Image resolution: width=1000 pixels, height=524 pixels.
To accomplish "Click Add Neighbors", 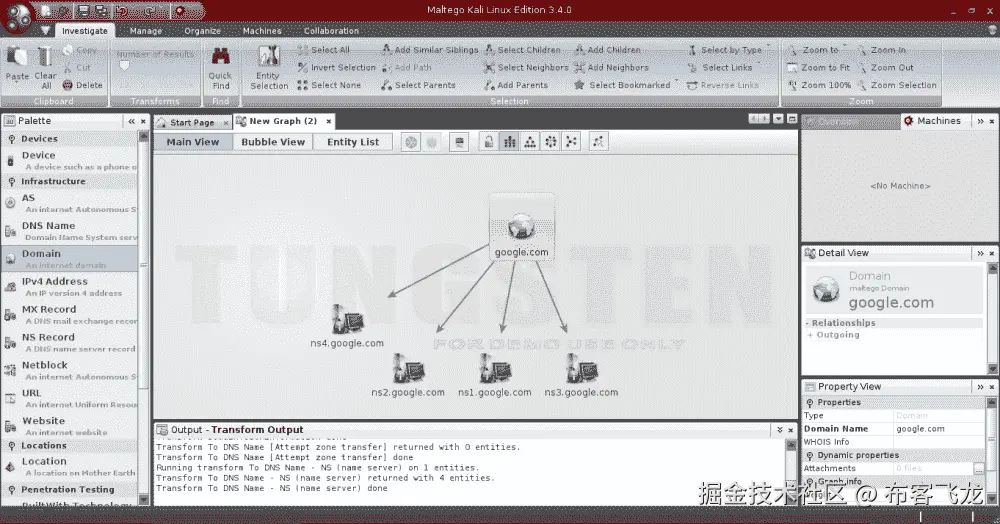I will pyautogui.click(x=611, y=67).
